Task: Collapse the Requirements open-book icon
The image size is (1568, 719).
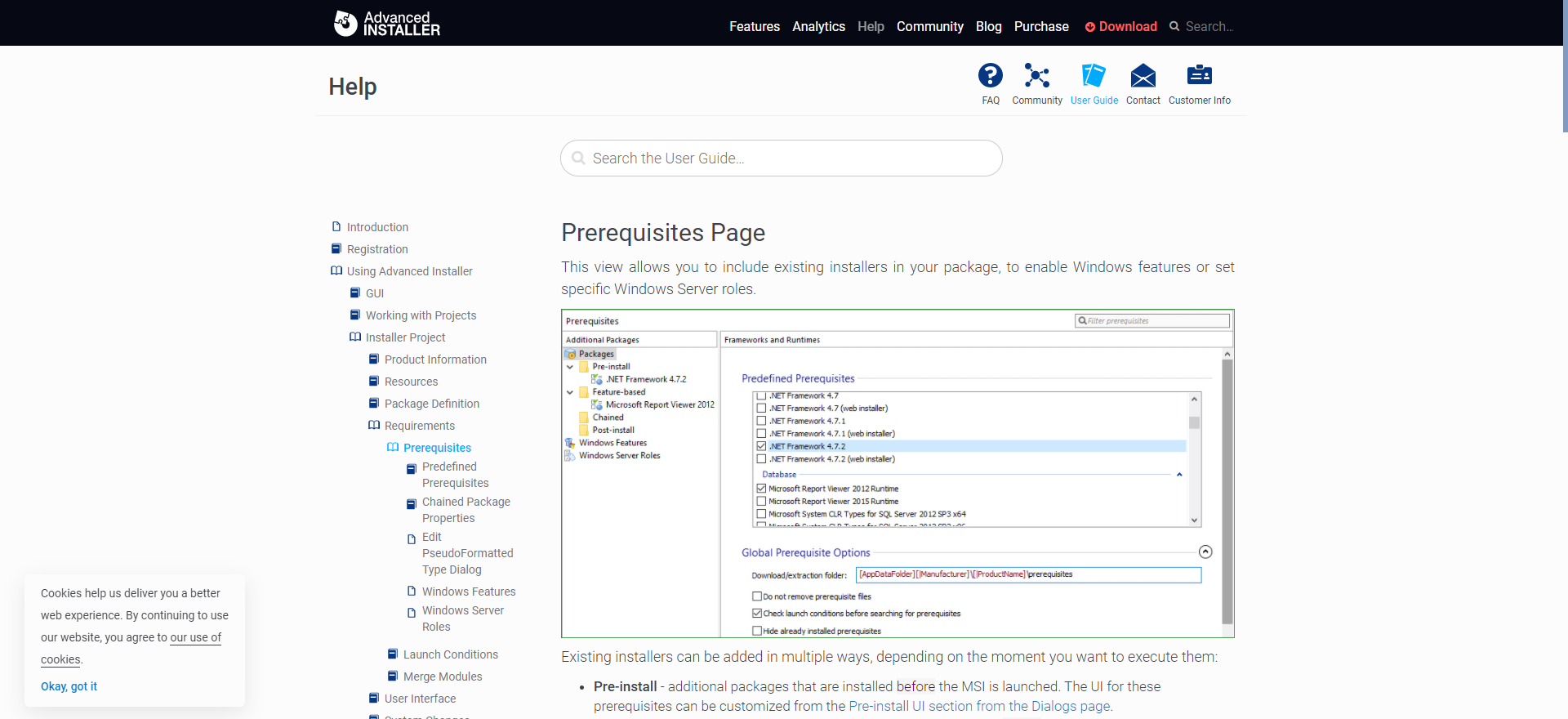Action: (374, 425)
